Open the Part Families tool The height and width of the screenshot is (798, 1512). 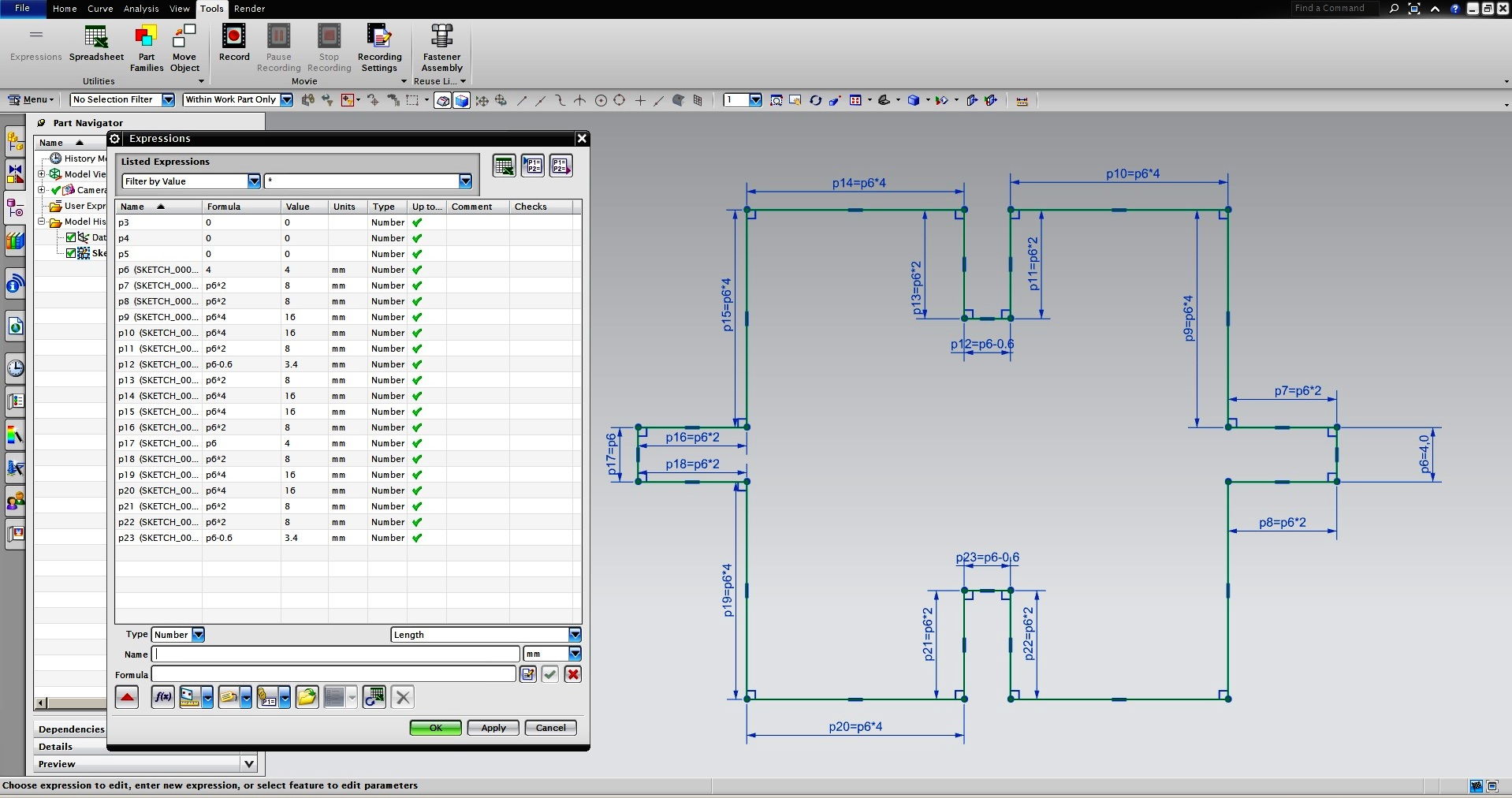(147, 36)
